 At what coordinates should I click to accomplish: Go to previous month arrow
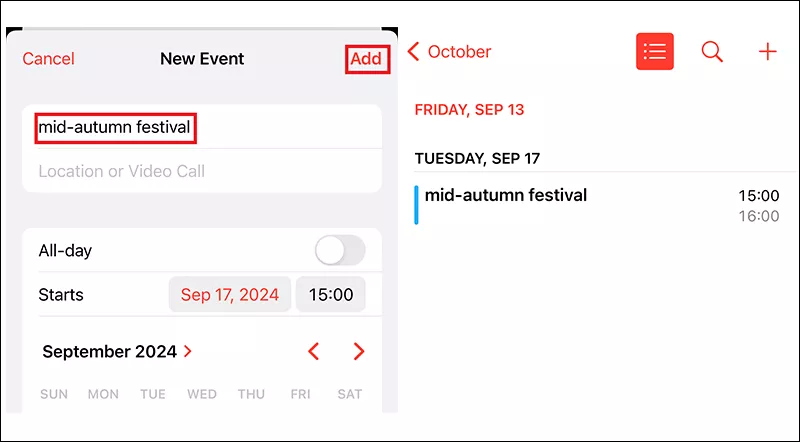tap(314, 351)
